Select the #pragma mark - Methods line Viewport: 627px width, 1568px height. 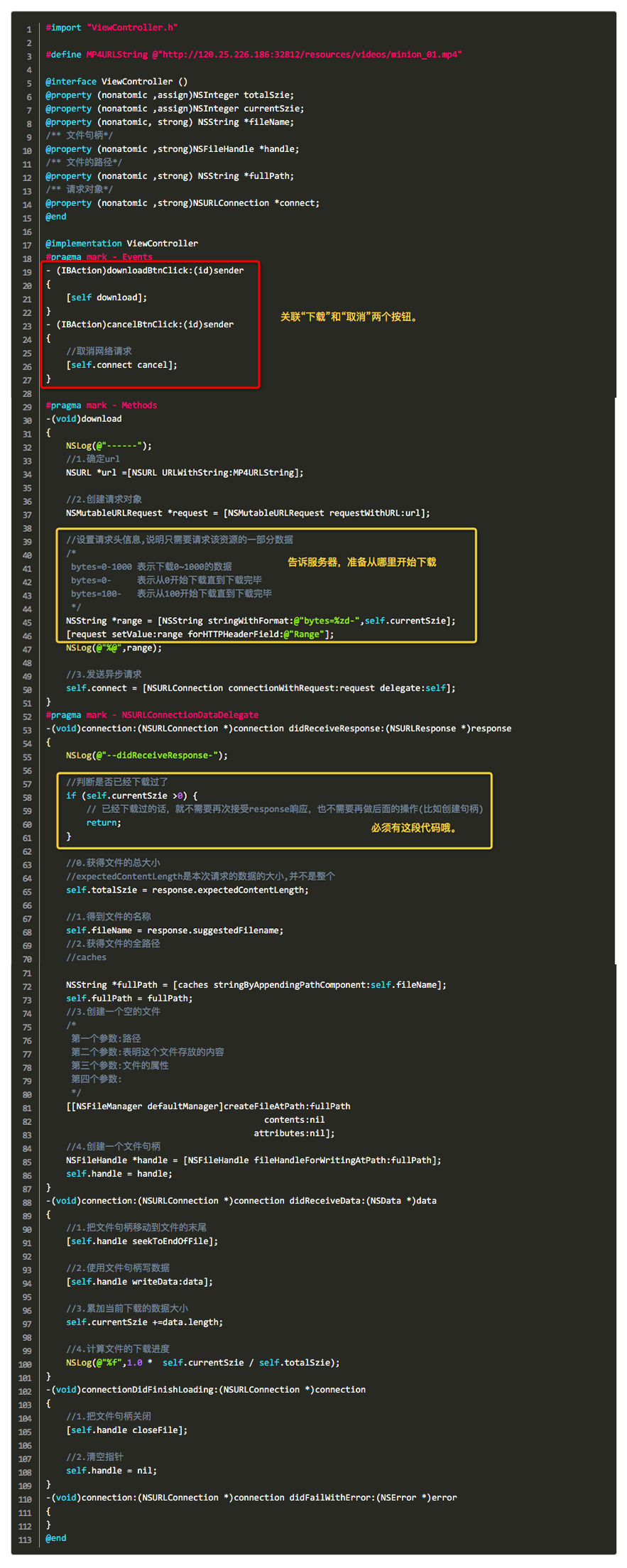(102, 405)
